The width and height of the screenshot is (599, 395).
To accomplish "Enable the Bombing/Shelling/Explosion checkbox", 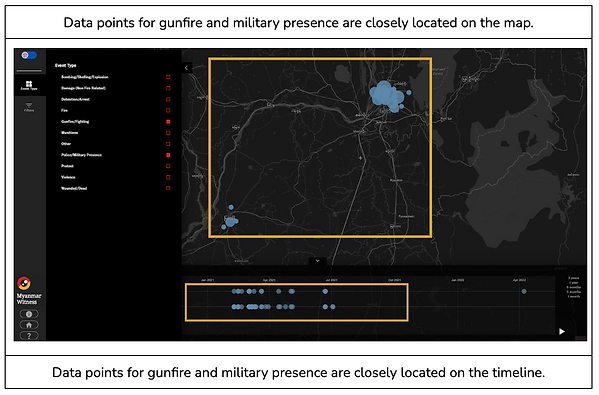I will [168, 77].
